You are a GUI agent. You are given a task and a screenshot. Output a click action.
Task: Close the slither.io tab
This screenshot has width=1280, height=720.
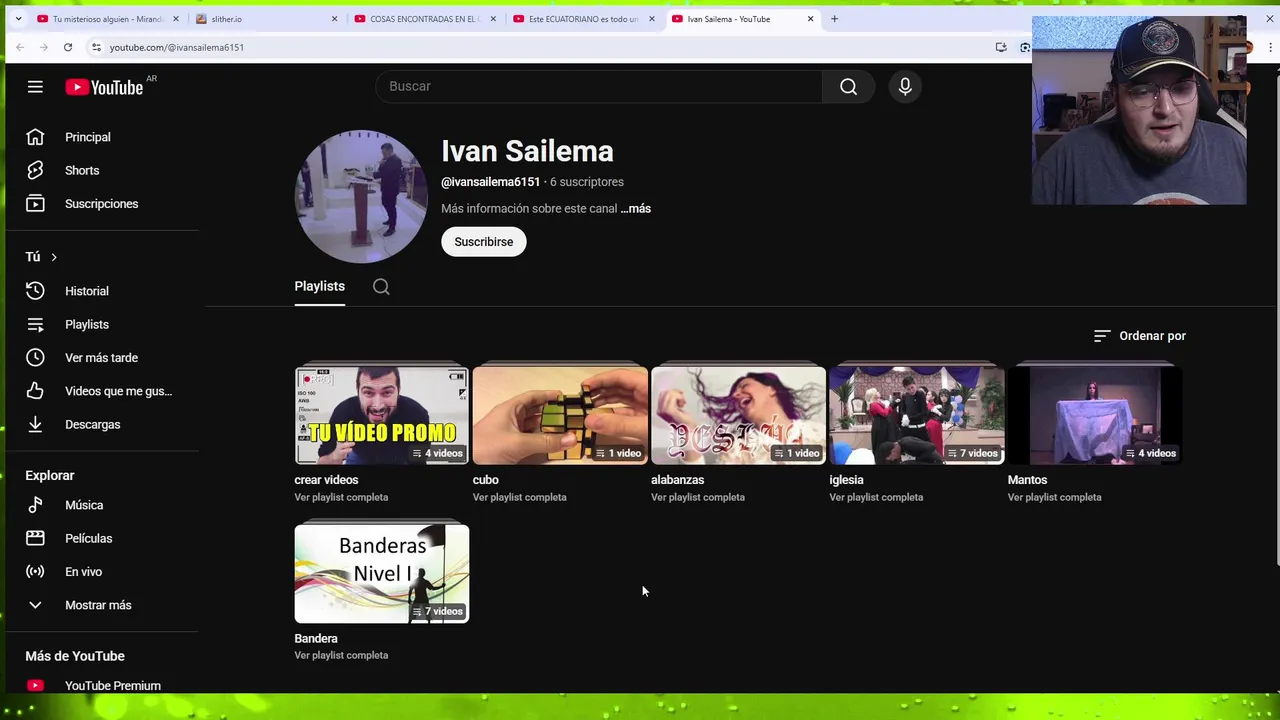click(x=334, y=19)
